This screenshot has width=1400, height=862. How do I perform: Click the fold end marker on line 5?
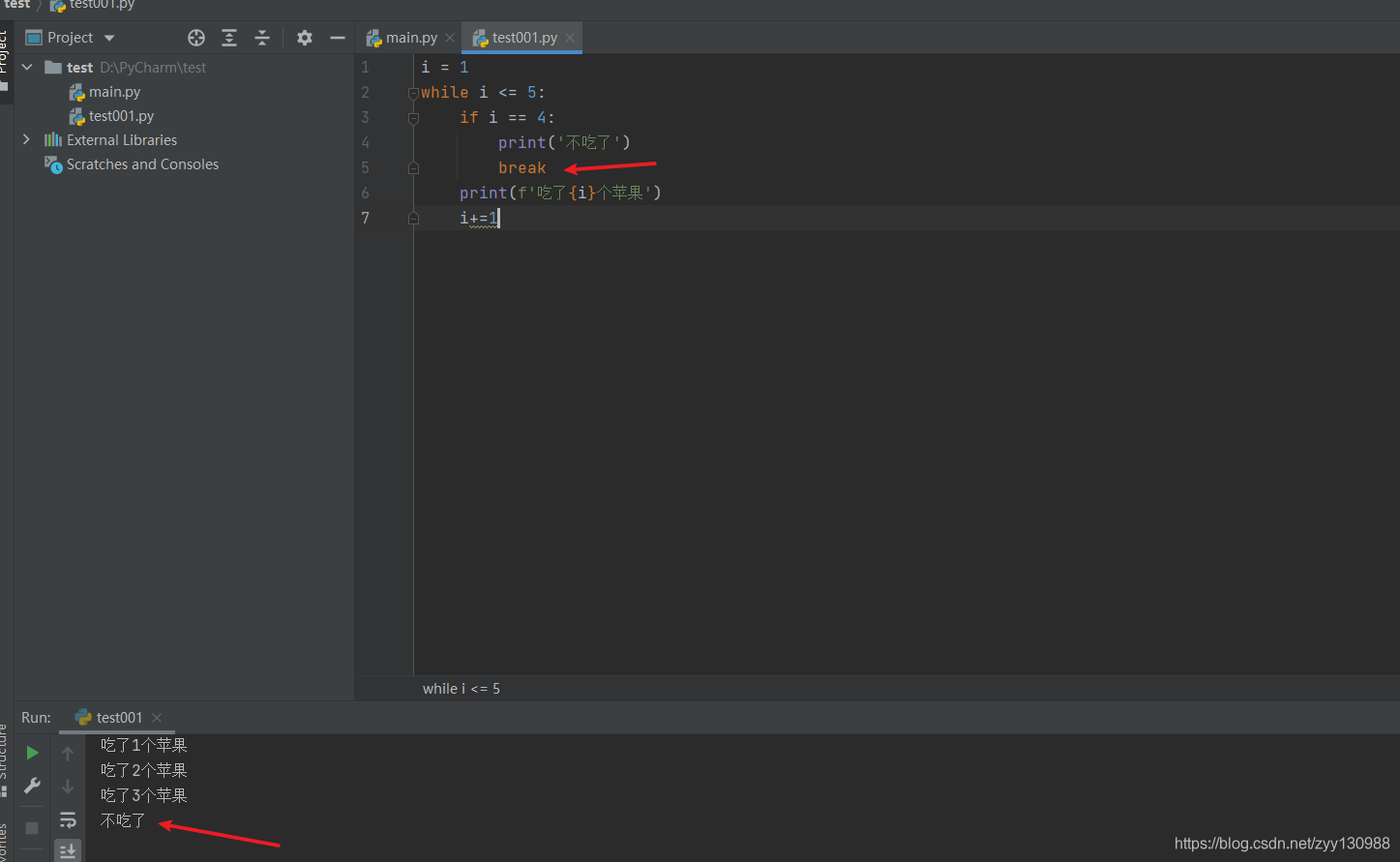coord(413,168)
